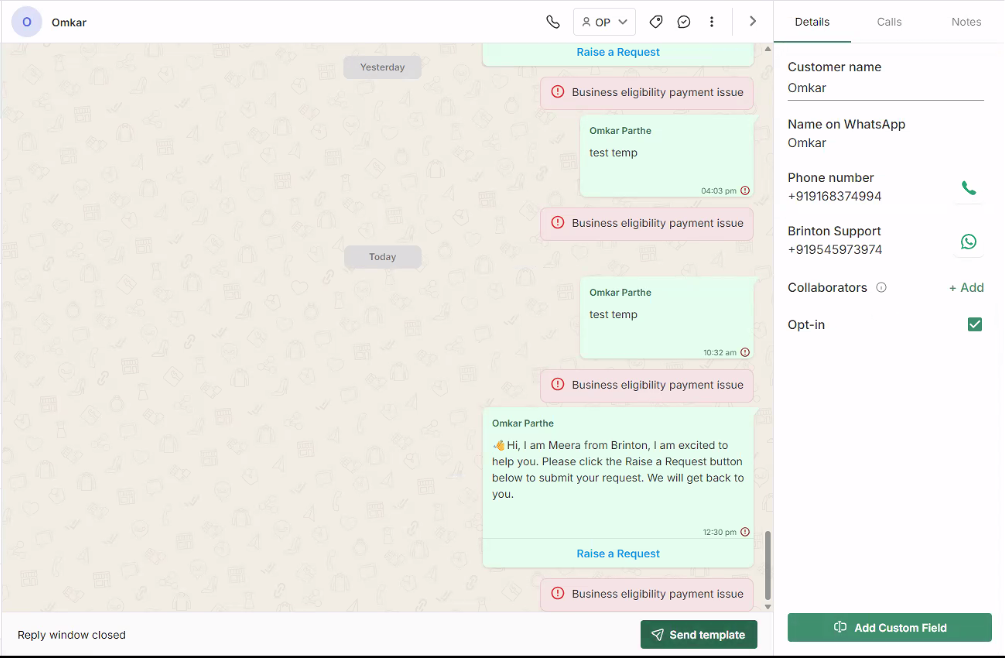Switch to the Notes tab

(966, 22)
